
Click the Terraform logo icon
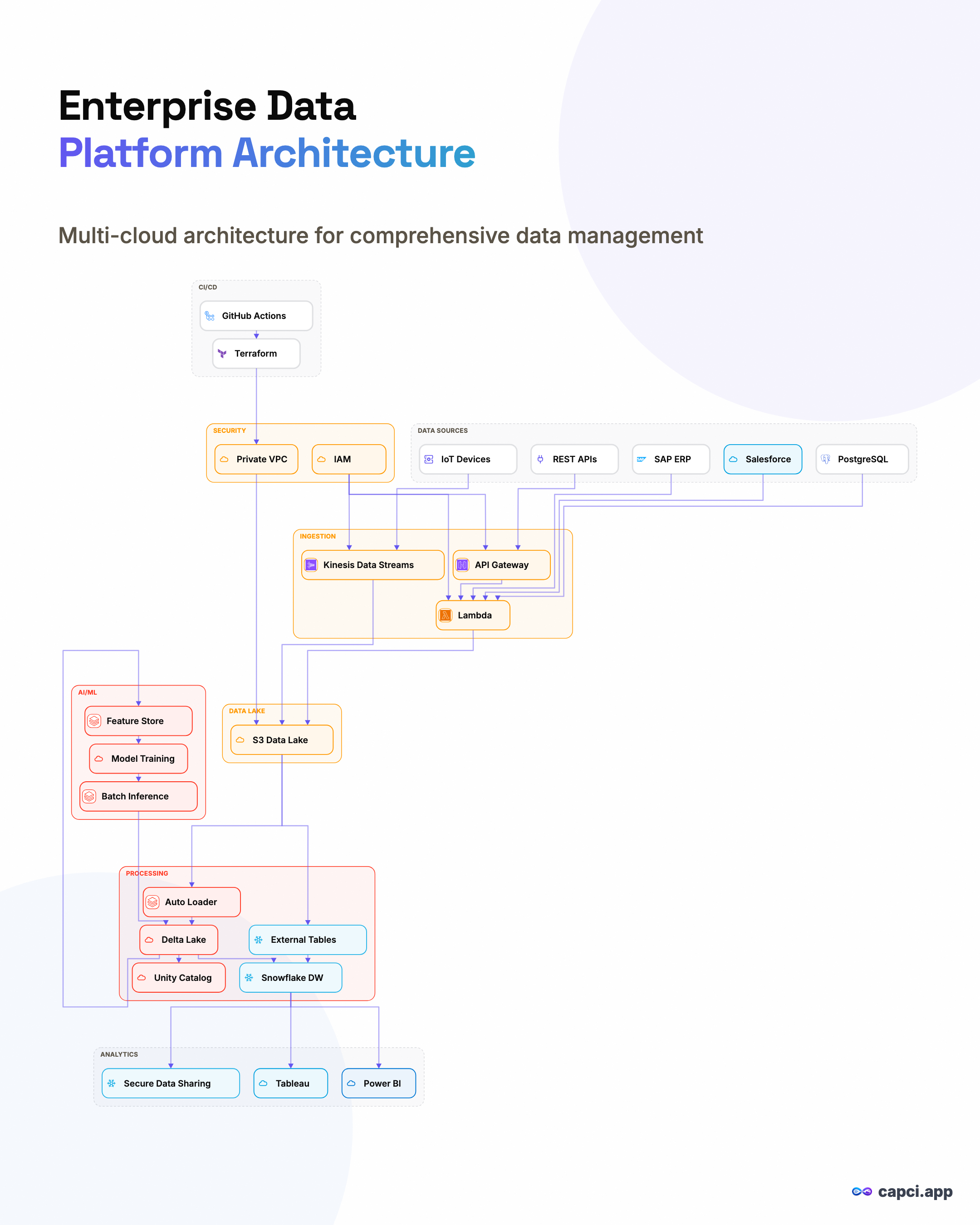point(222,353)
